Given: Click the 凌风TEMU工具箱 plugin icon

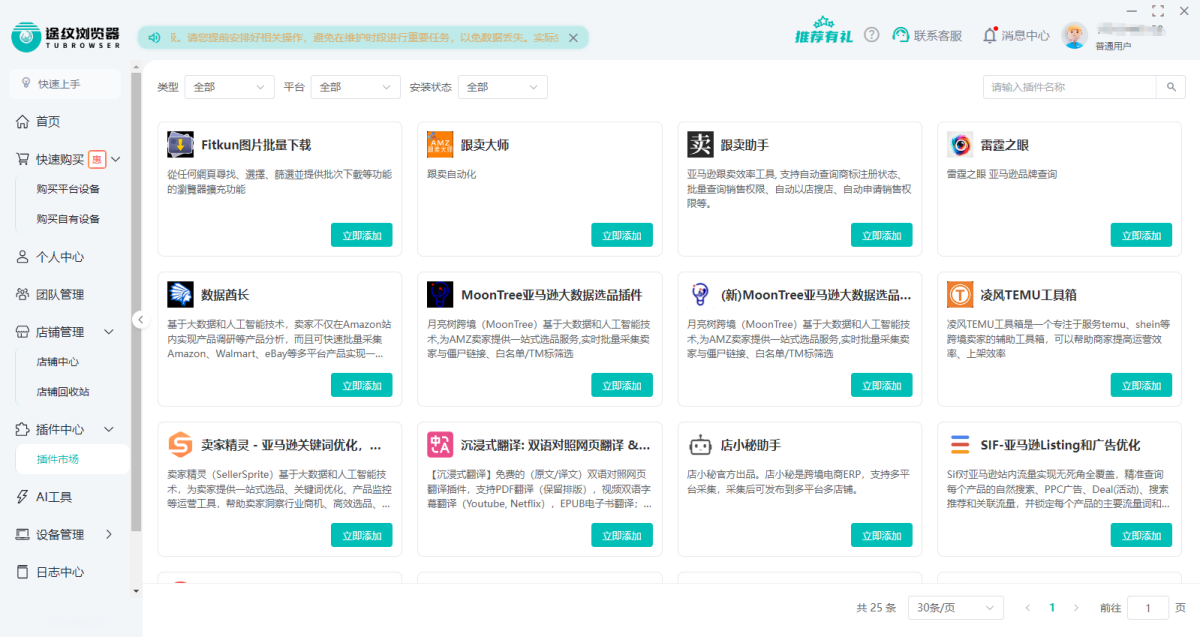Looking at the screenshot, I should [960, 295].
